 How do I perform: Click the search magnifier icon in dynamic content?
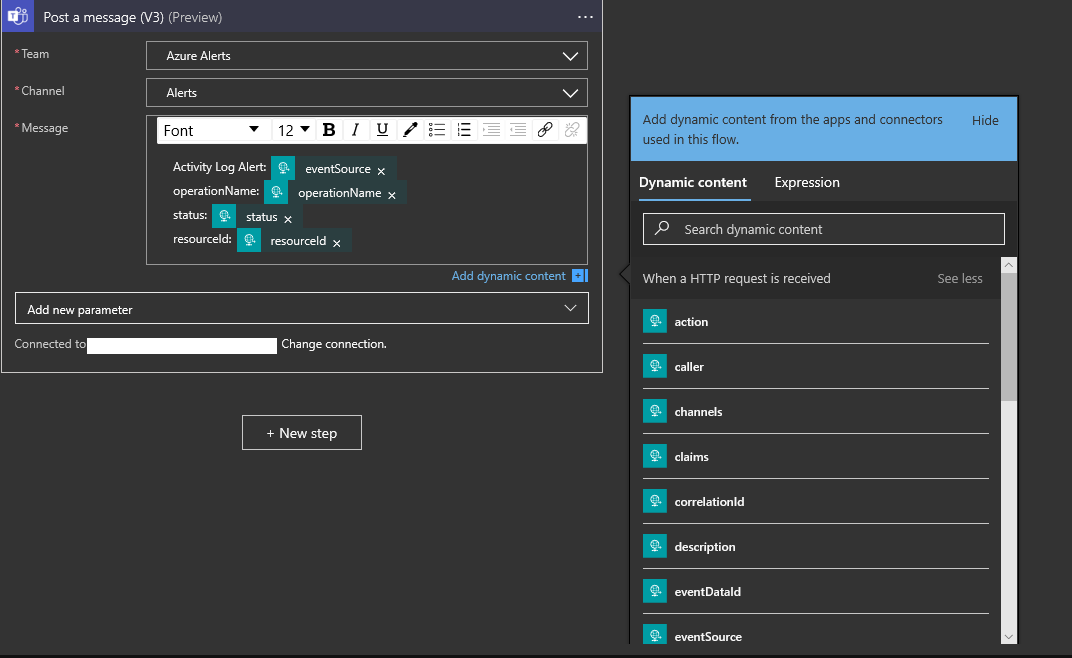(662, 228)
